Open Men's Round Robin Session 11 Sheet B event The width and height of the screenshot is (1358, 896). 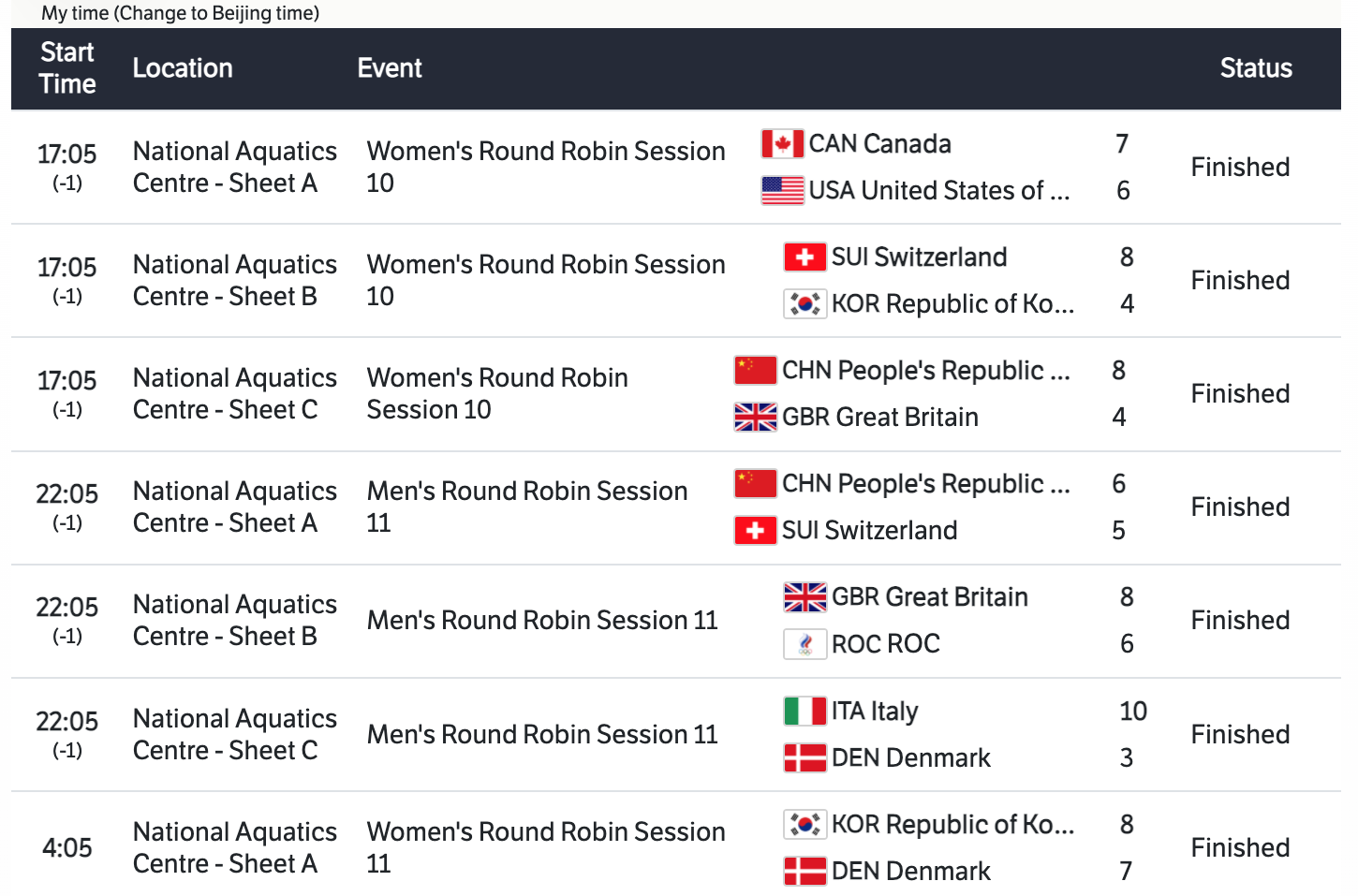[542, 621]
